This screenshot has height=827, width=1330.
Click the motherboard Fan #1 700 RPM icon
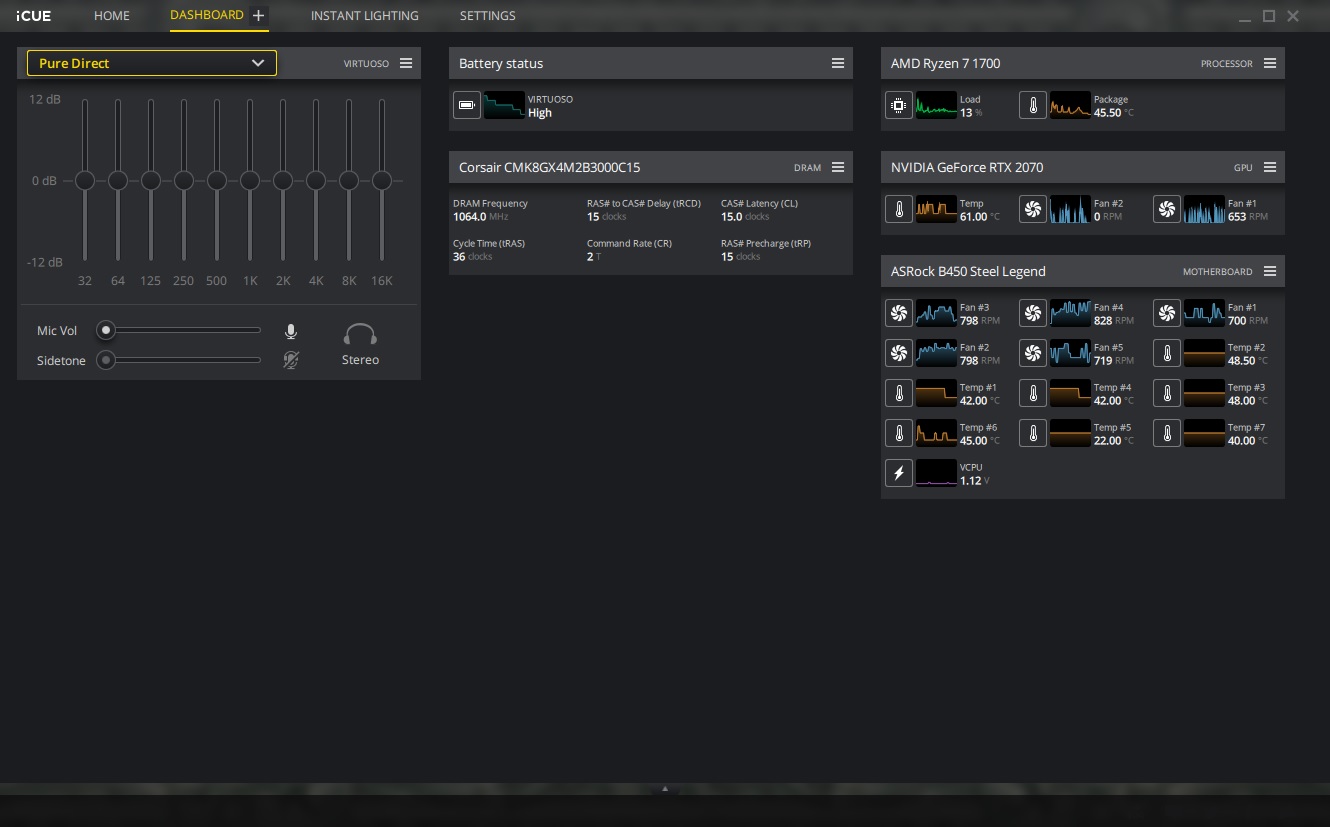pyautogui.click(x=1166, y=313)
